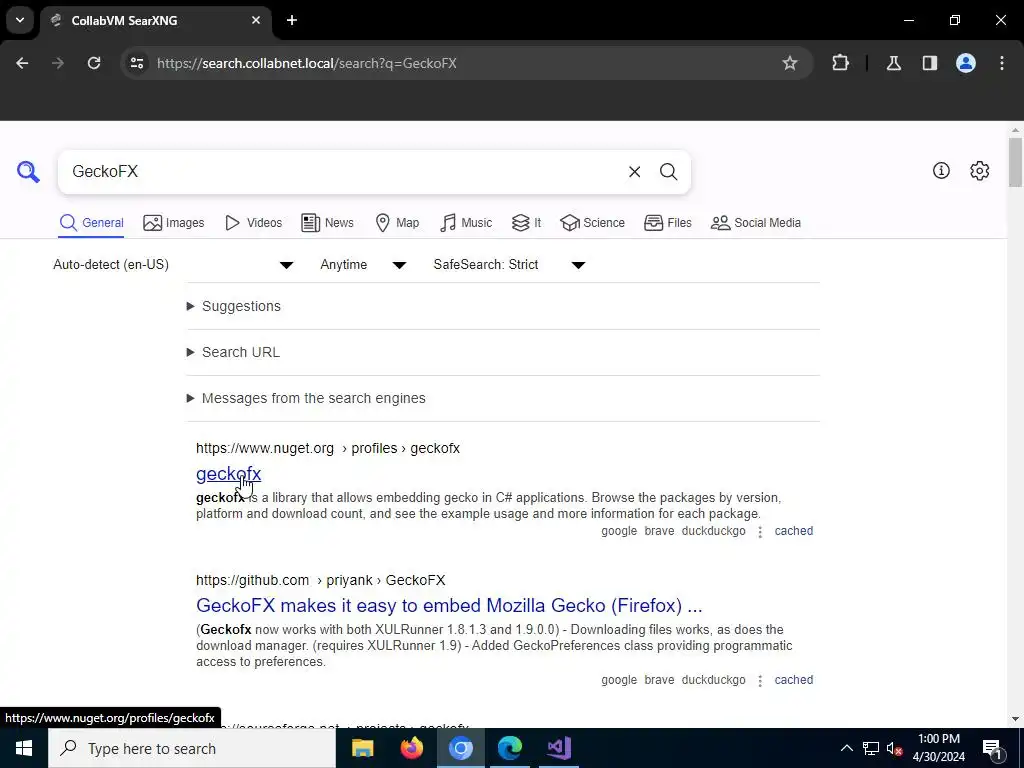This screenshot has height=768, width=1024.
Task: Switch to the It tab
Action: click(526, 223)
